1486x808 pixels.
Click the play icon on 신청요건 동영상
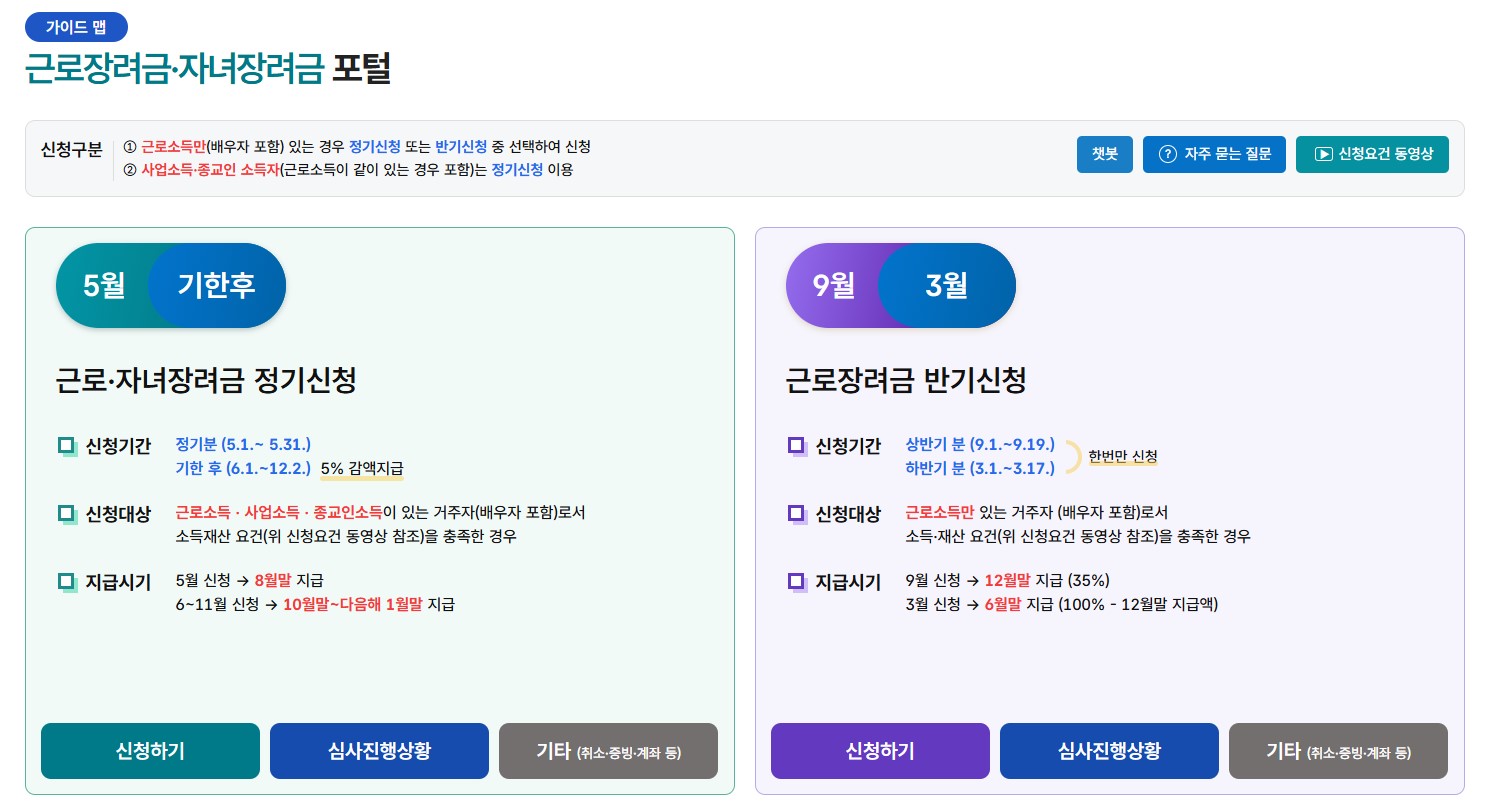click(x=1323, y=154)
